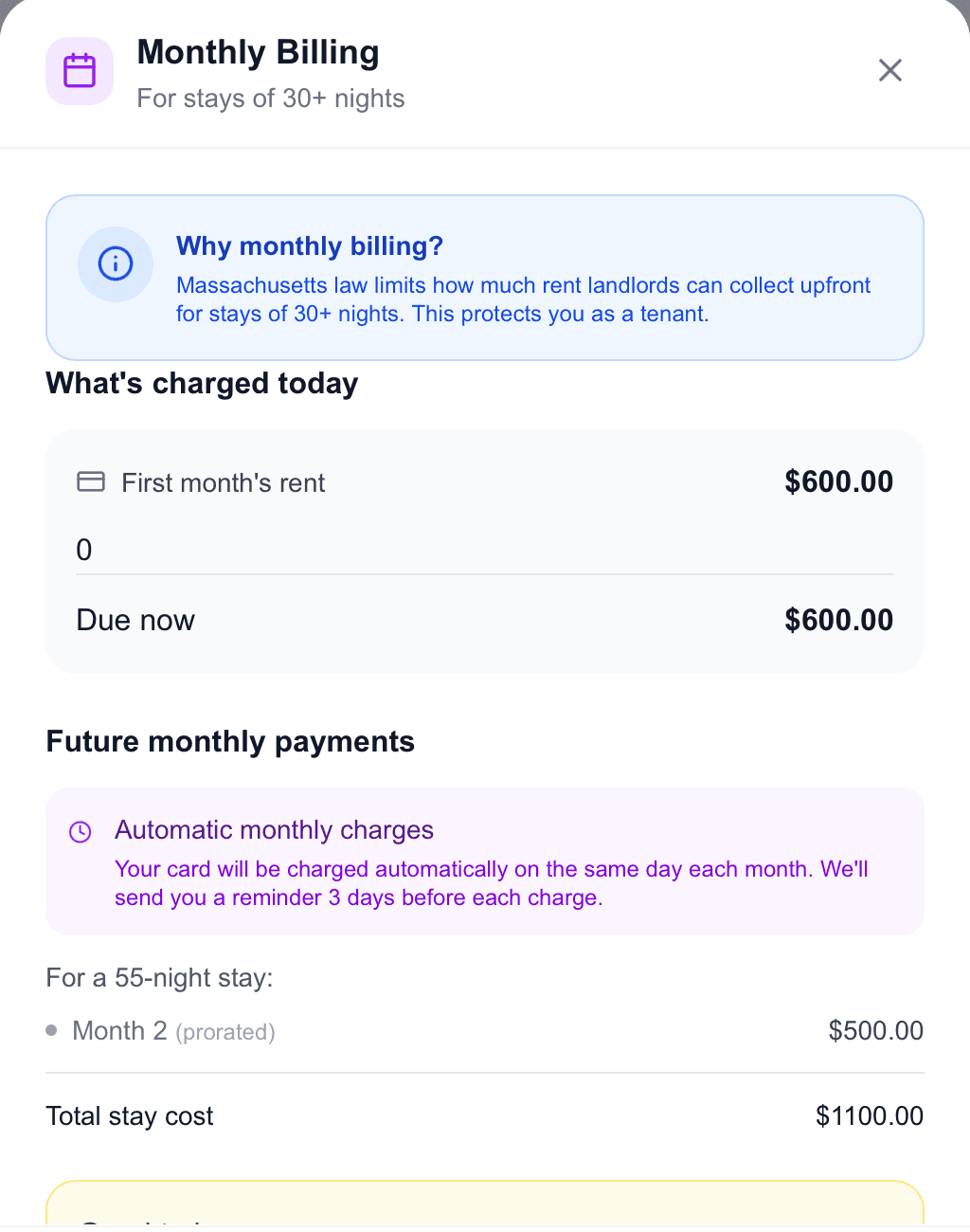Click the Massachusetts law explanation text
The image size is (970, 1232).
[x=523, y=299]
